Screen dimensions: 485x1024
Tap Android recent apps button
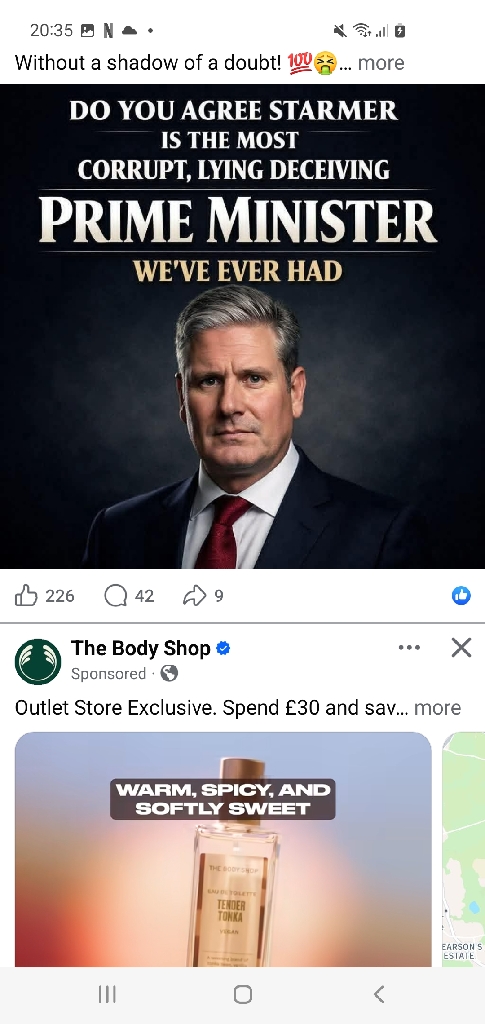107,994
